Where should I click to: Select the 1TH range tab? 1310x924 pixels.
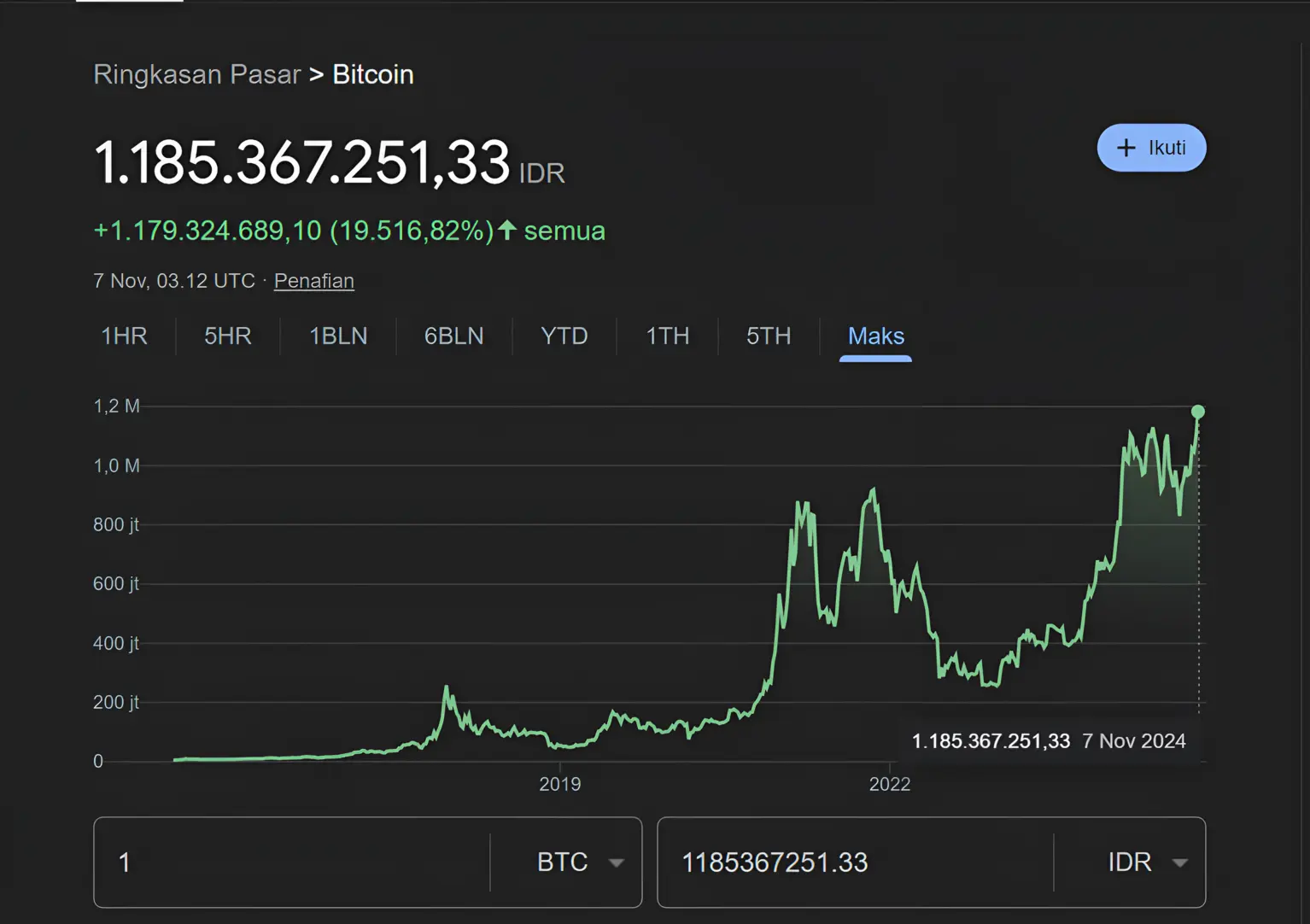pyautogui.click(x=667, y=336)
